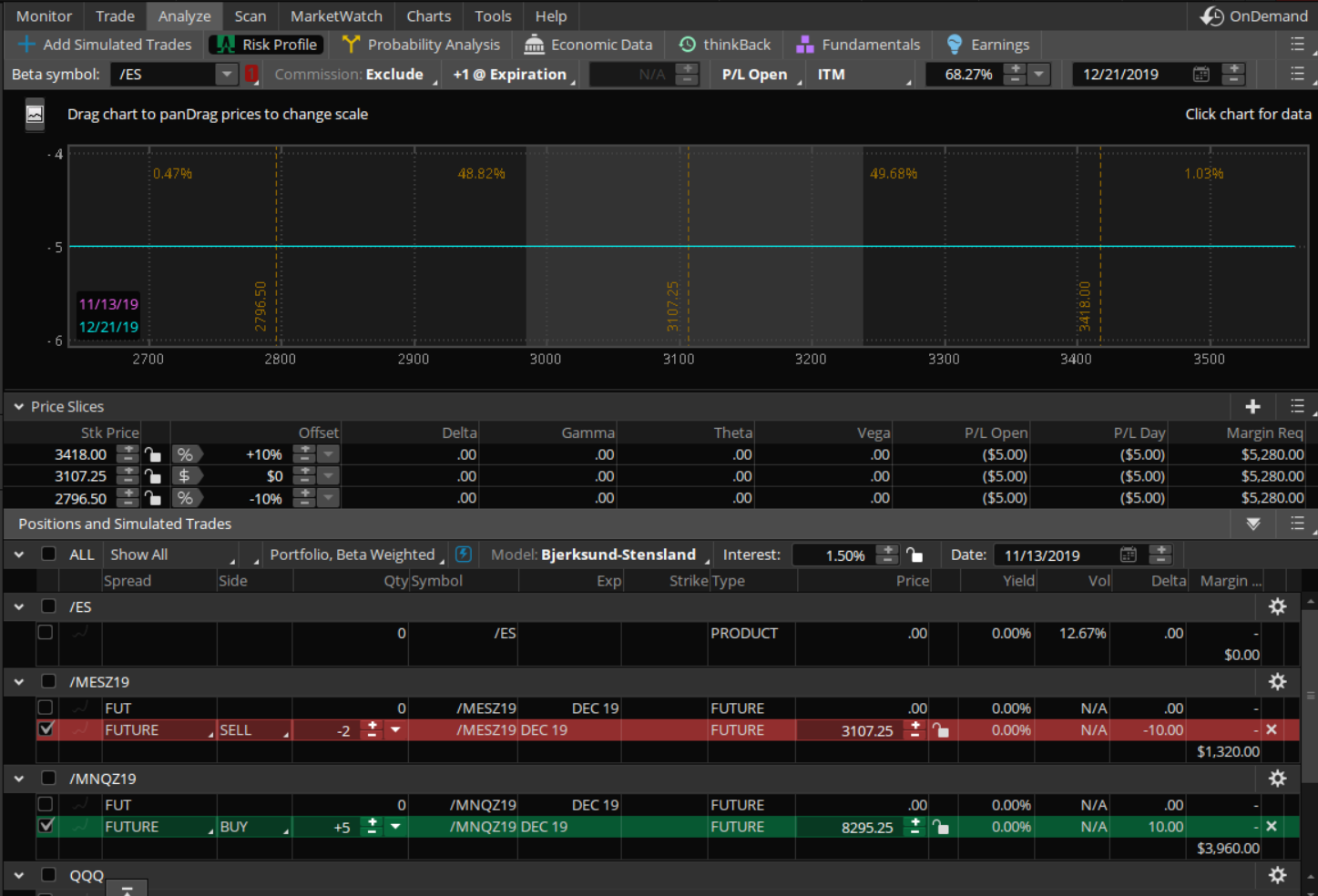Check the /MNQZ19 FUT position row checkbox
This screenshot has height=896, width=1318.
coord(45,804)
